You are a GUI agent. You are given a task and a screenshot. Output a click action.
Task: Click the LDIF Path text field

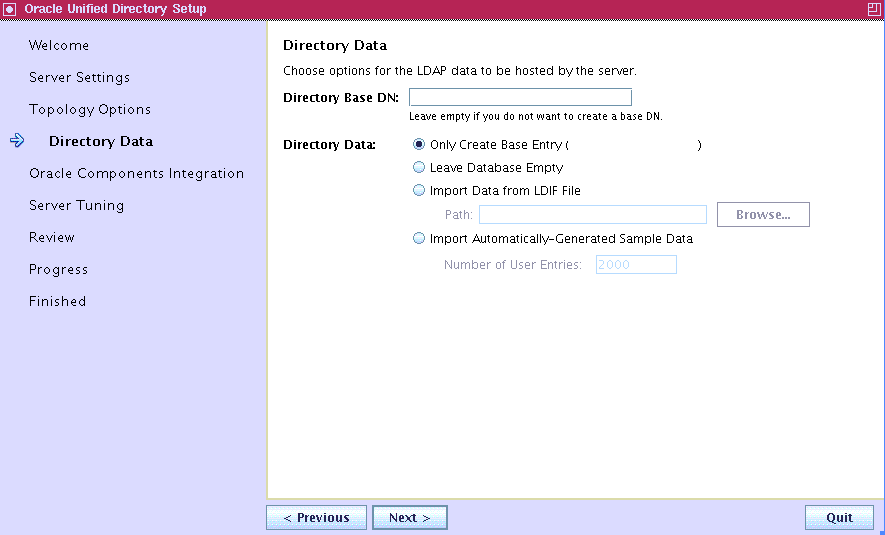coord(593,214)
